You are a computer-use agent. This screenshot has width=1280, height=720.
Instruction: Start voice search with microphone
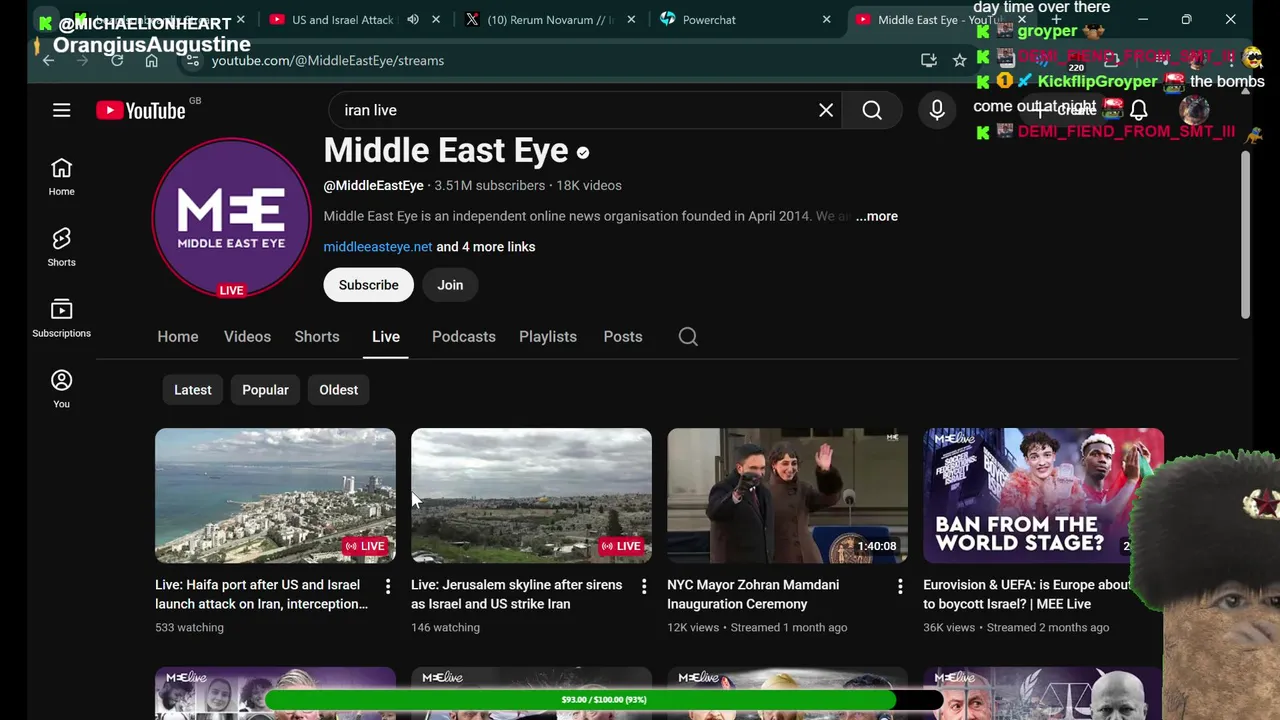(x=937, y=110)
